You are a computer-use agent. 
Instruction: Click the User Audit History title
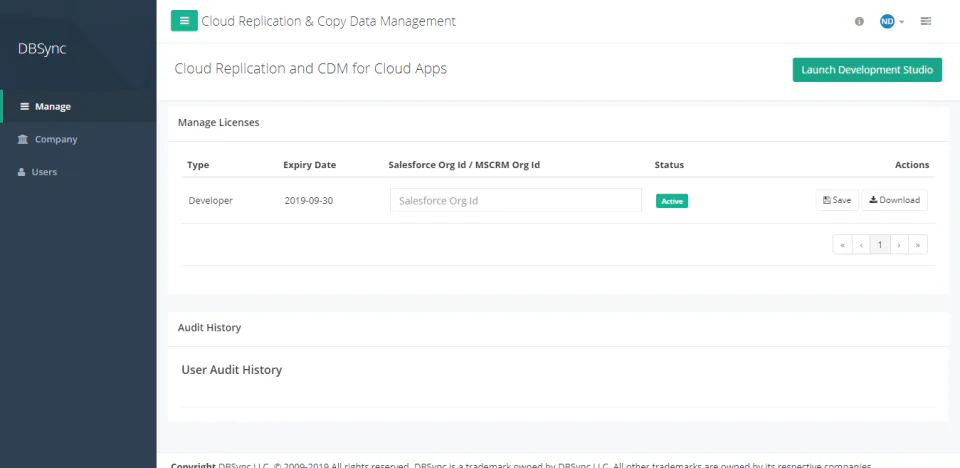(231, 370)
